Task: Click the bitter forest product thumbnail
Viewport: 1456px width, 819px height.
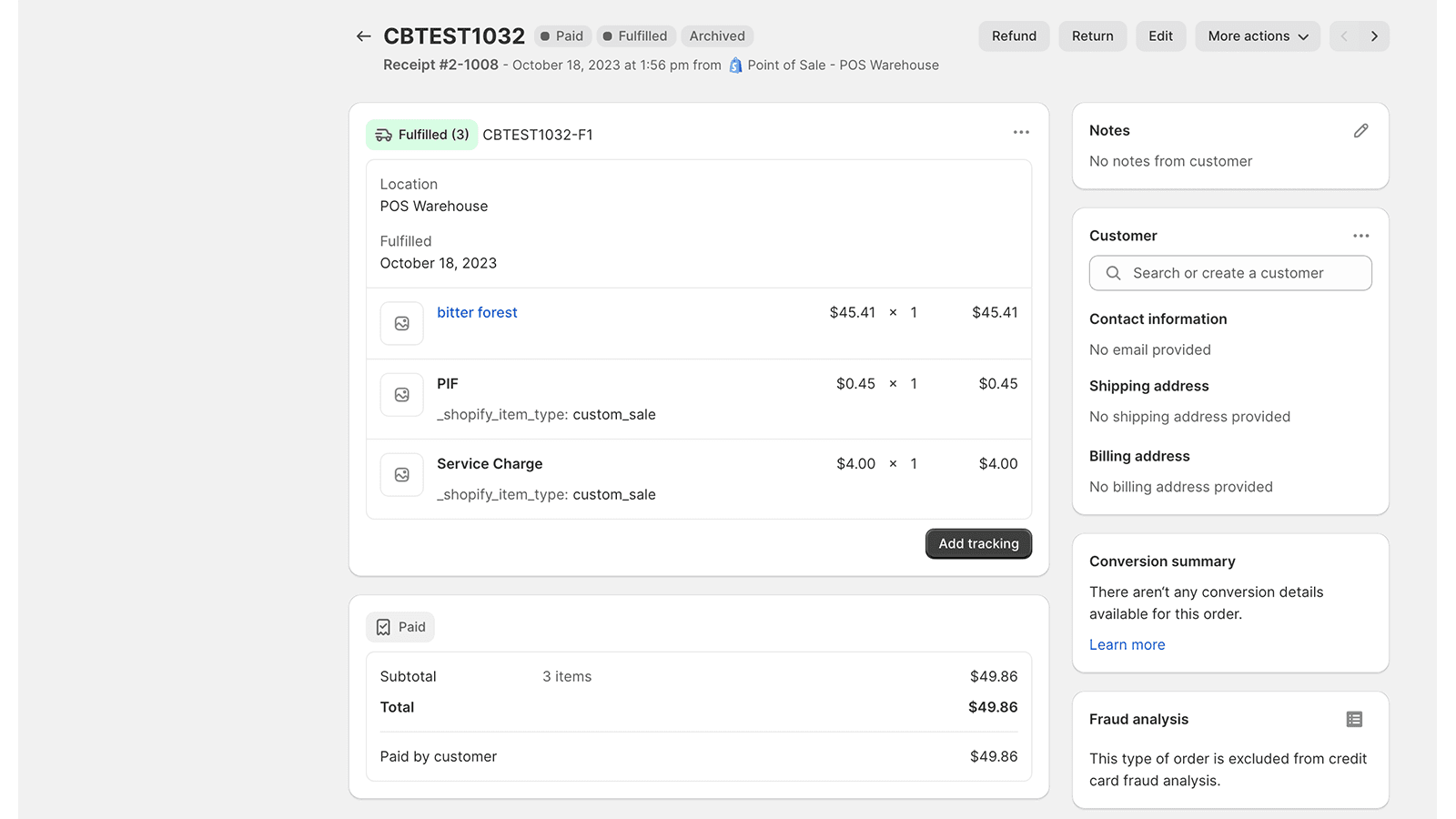Action: (x=401, y=324)
